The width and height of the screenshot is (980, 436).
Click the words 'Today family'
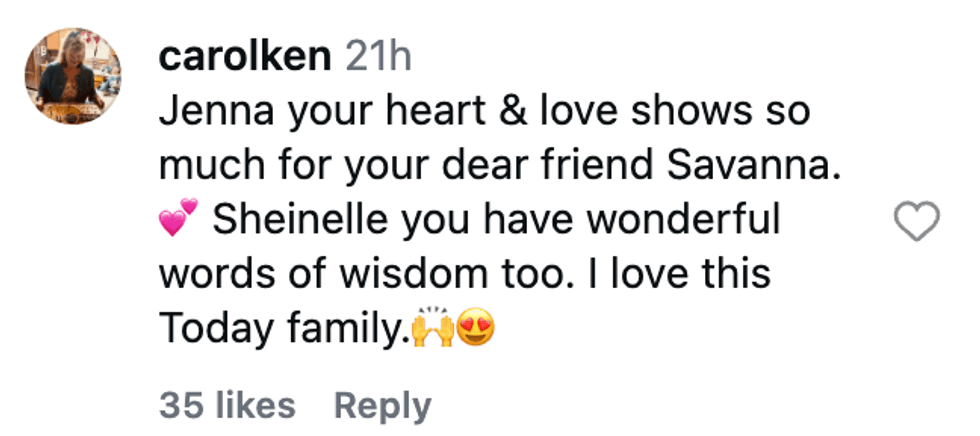(286, 330)
